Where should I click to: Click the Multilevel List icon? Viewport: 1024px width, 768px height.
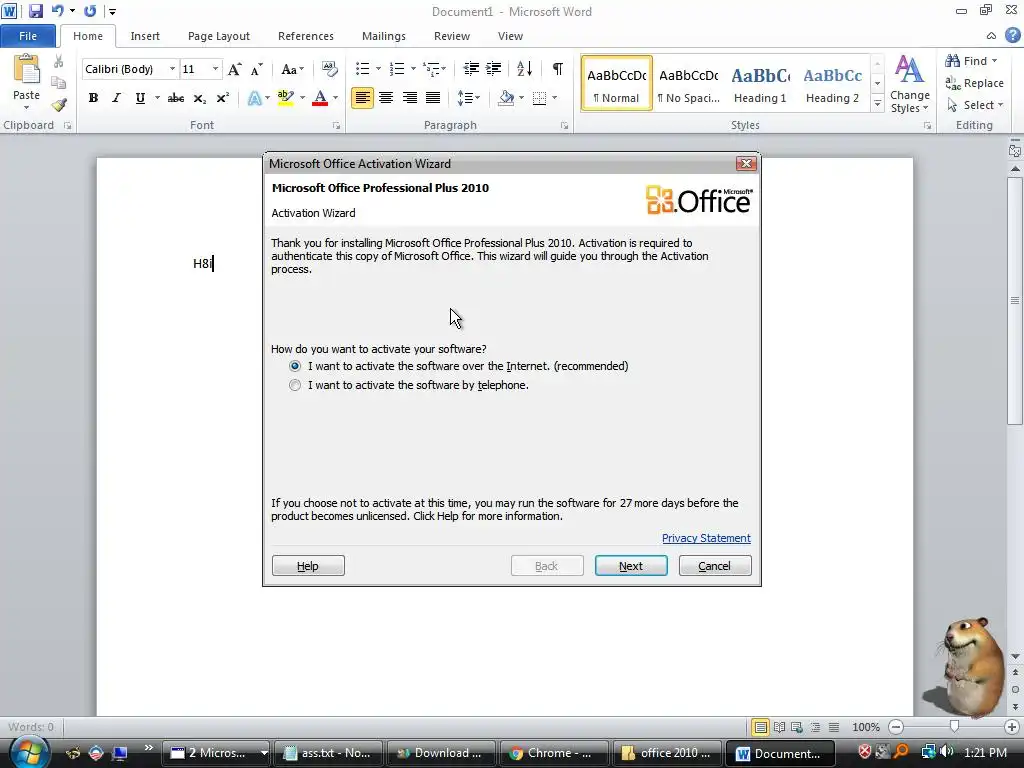coord(431,69)
